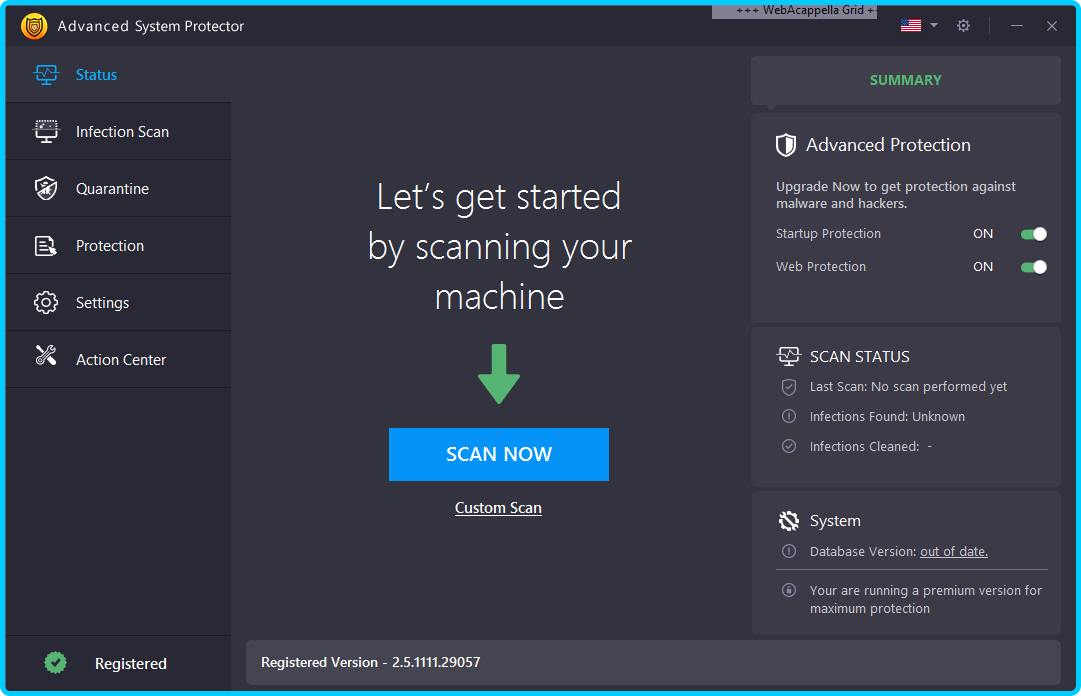
Task: Expand the language dropdown arrow
Action: pyautogui.click(x=933, y=25)
